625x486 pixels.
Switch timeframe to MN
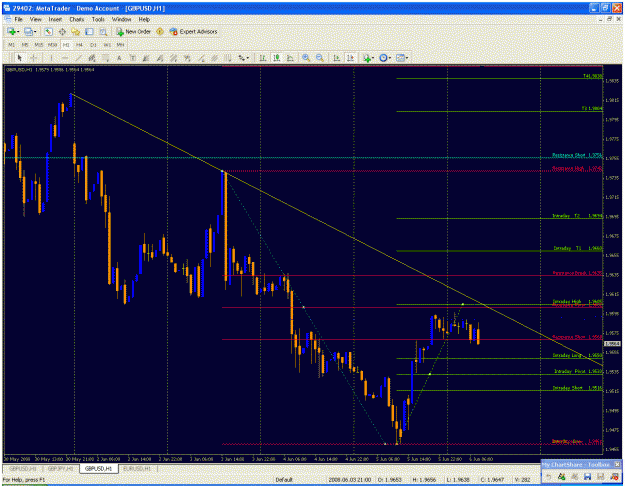[120, 45]
